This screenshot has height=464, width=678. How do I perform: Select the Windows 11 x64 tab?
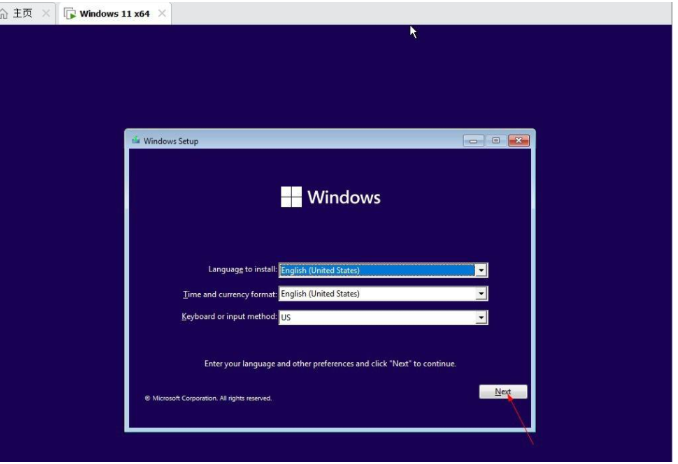(x=114, y=14)
